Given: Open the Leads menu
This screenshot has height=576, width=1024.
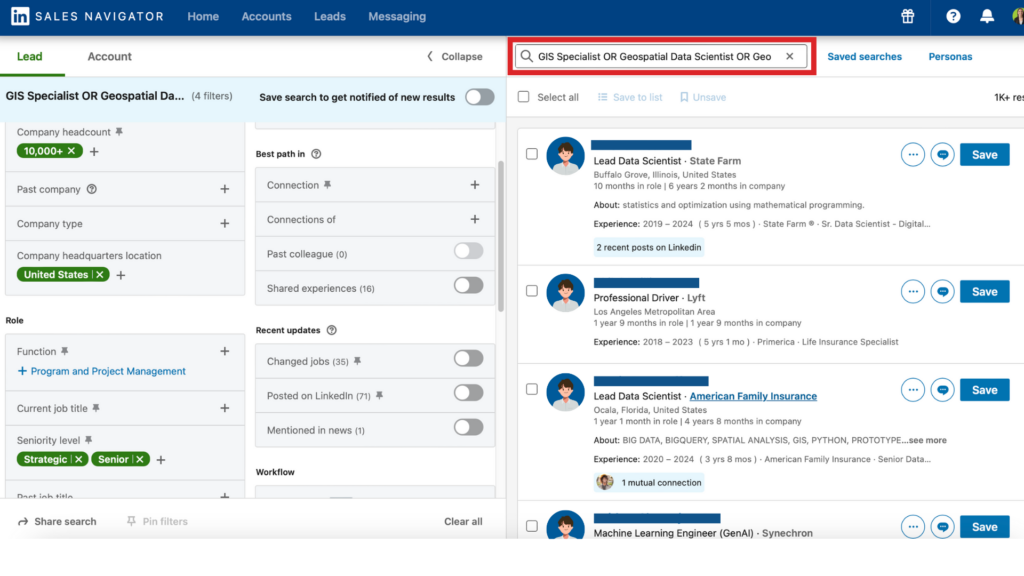Looking at the screenshot, I should coord(330,16).
